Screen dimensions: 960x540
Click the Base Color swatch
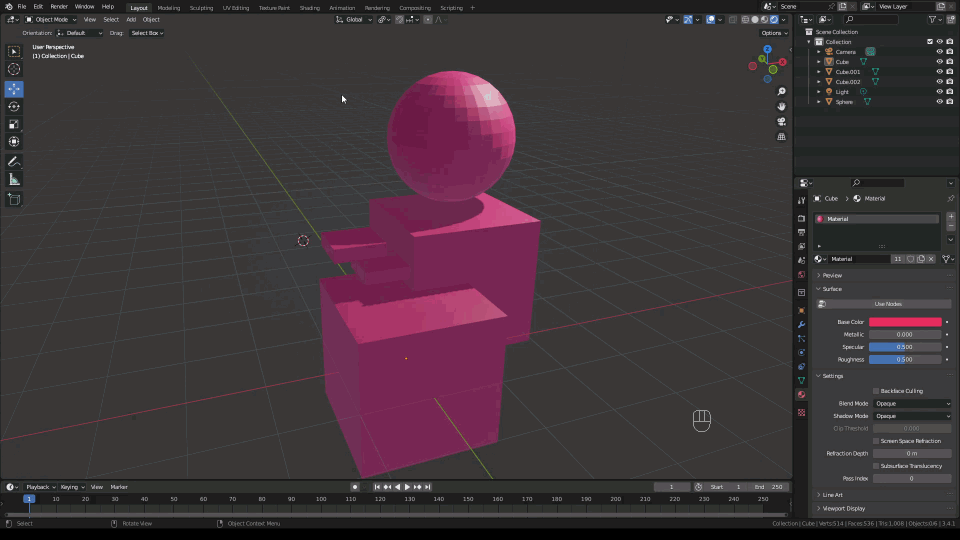coord(905,322)
